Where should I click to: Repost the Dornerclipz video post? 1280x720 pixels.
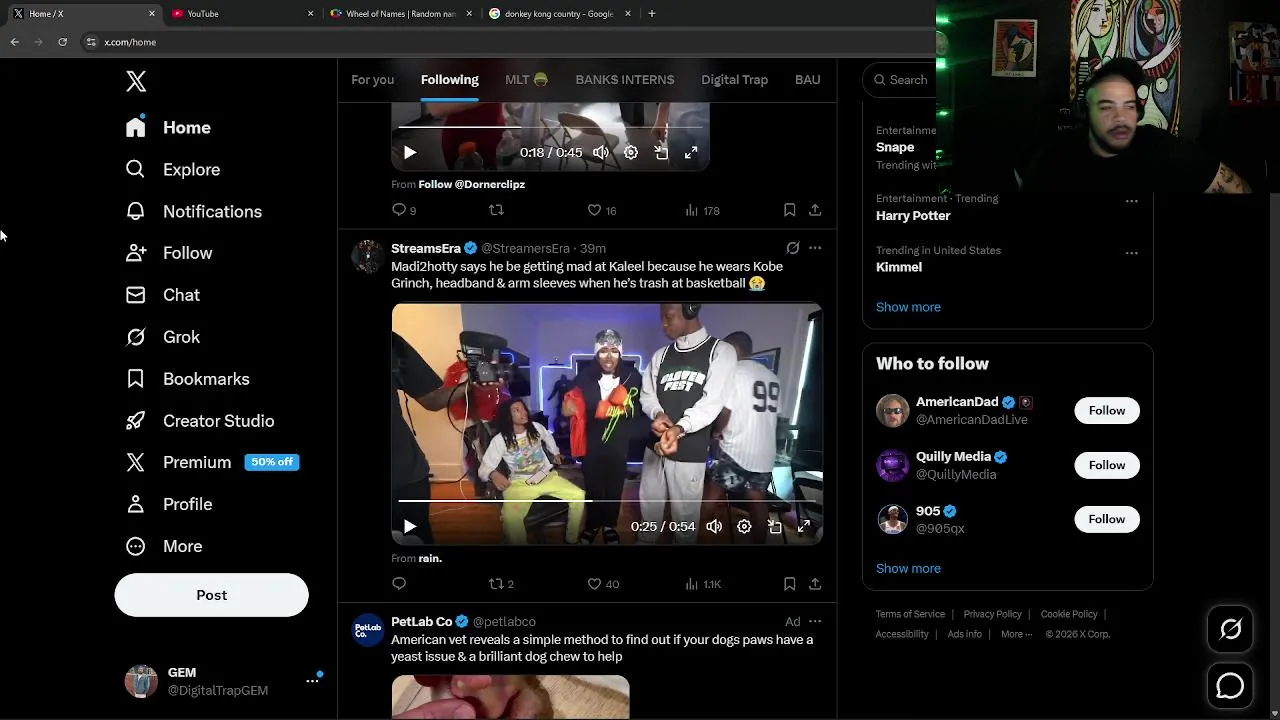coord(496,210)
